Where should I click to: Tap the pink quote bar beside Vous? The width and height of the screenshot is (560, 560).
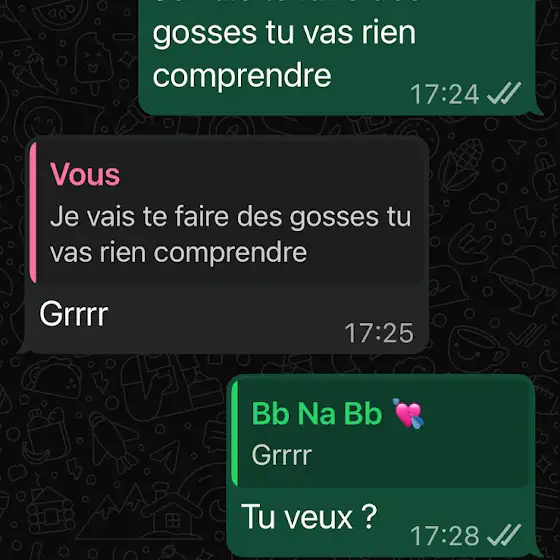pyautogui.click(x=33, y=212)
